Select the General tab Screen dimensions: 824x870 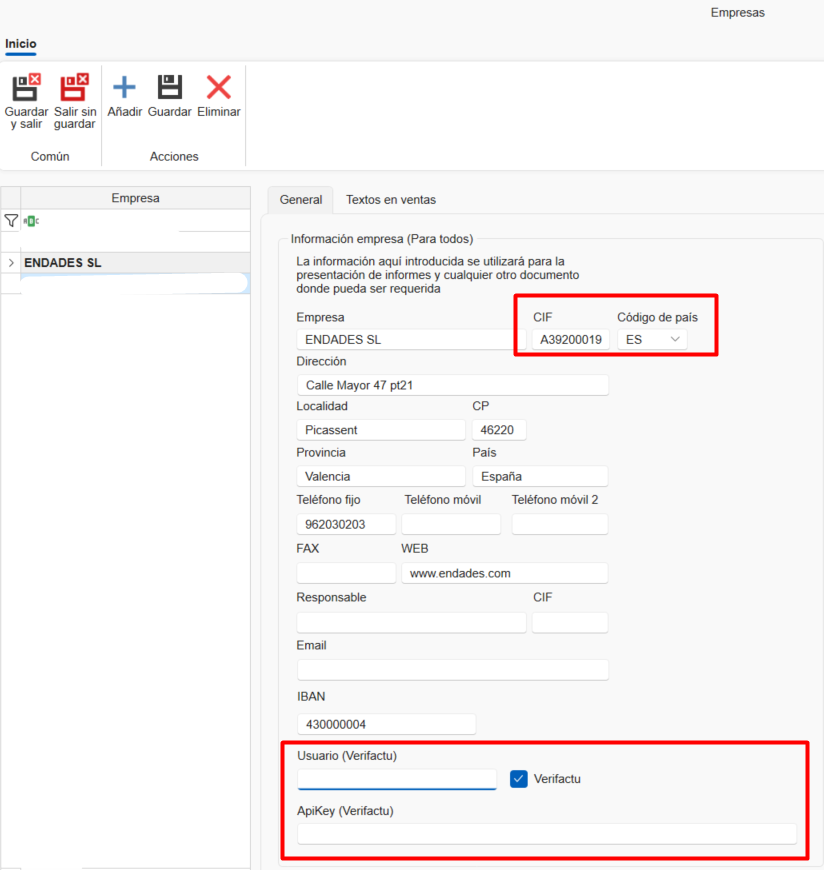[x=300, y=200]
